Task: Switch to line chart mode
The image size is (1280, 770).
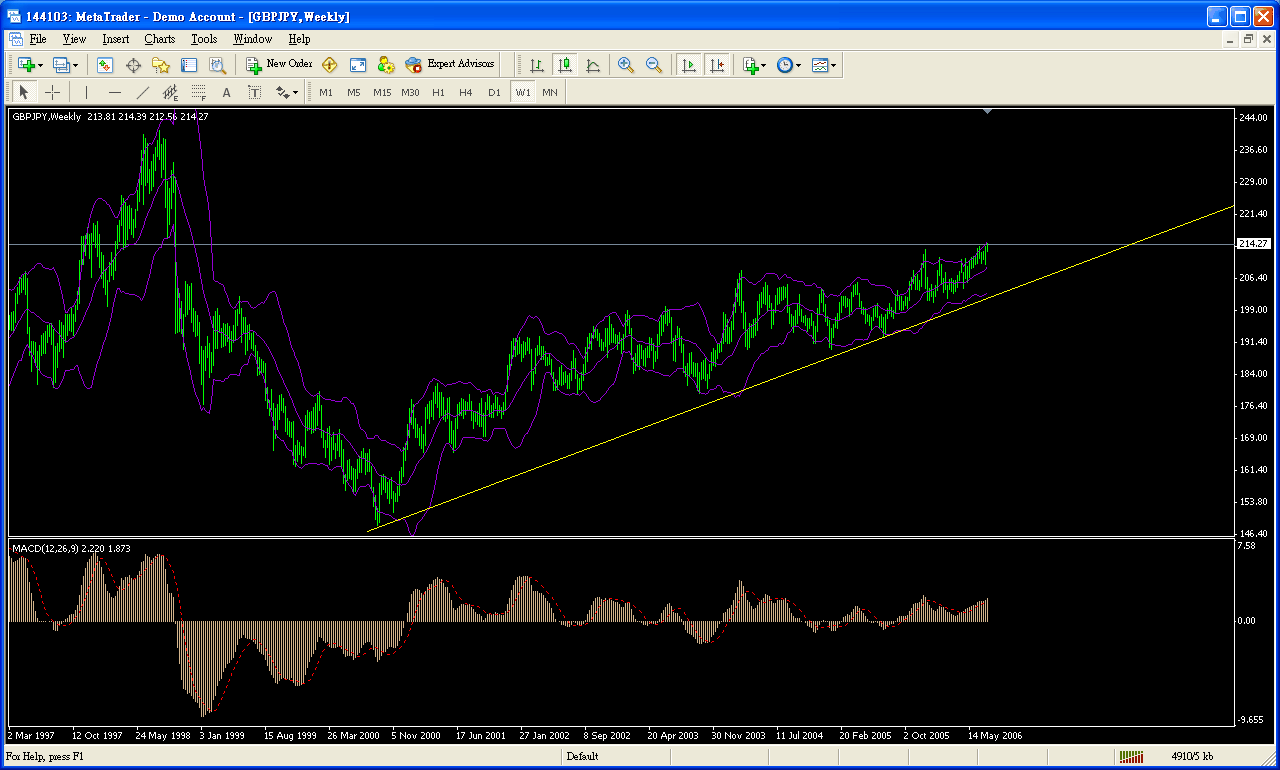Action: click(x=593, y=64)
